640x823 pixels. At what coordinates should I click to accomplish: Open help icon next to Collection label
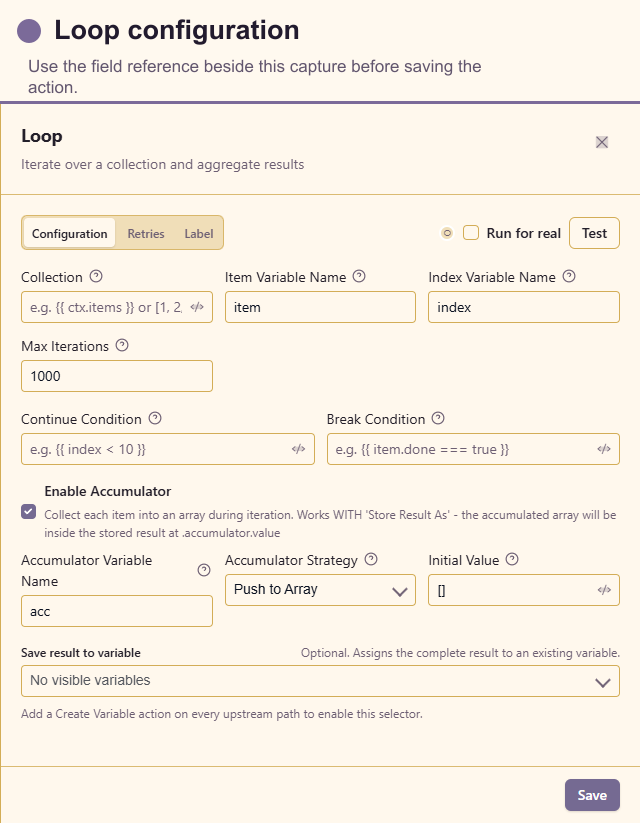[96, 276]
